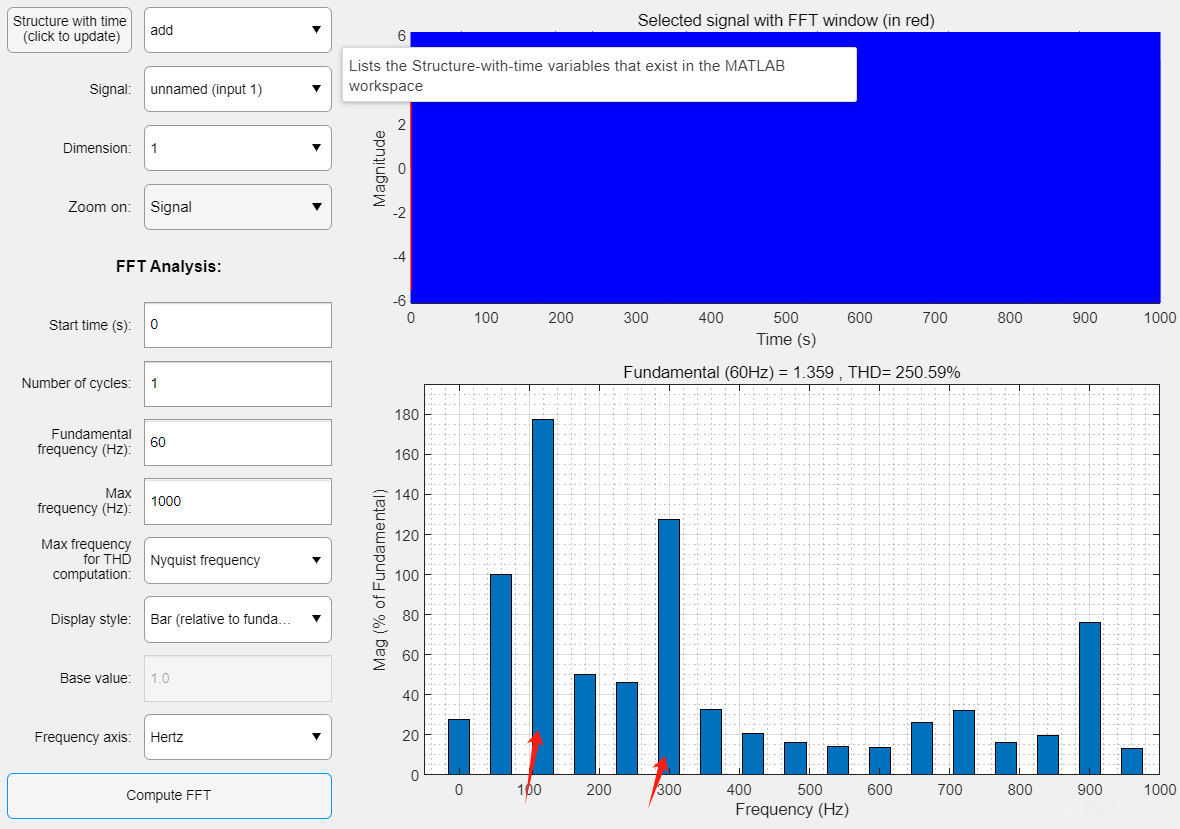Open the Signal dropdown showing unnamed (input 1)

(237, 89)
